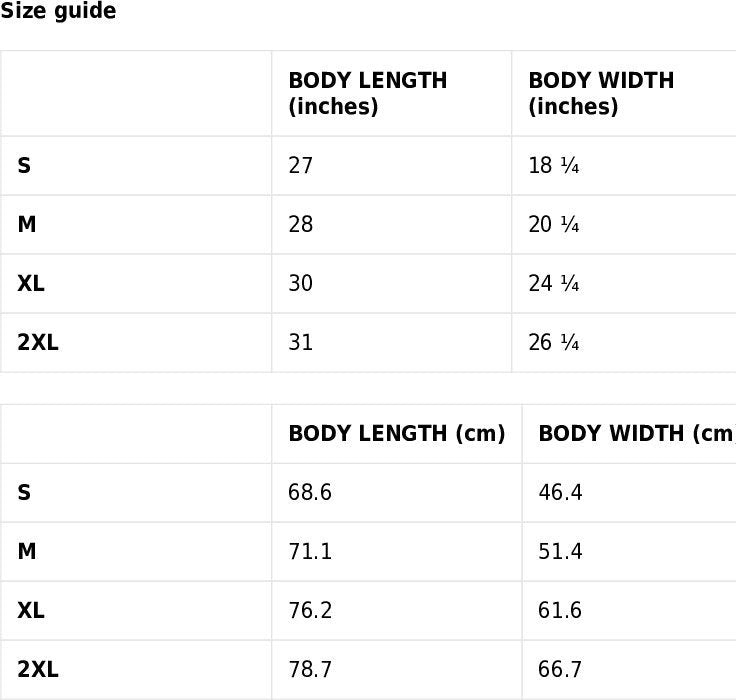The image size is (736, 700).
Task: Select the body width value 18 ¼
Action: [x=553, y=166]
